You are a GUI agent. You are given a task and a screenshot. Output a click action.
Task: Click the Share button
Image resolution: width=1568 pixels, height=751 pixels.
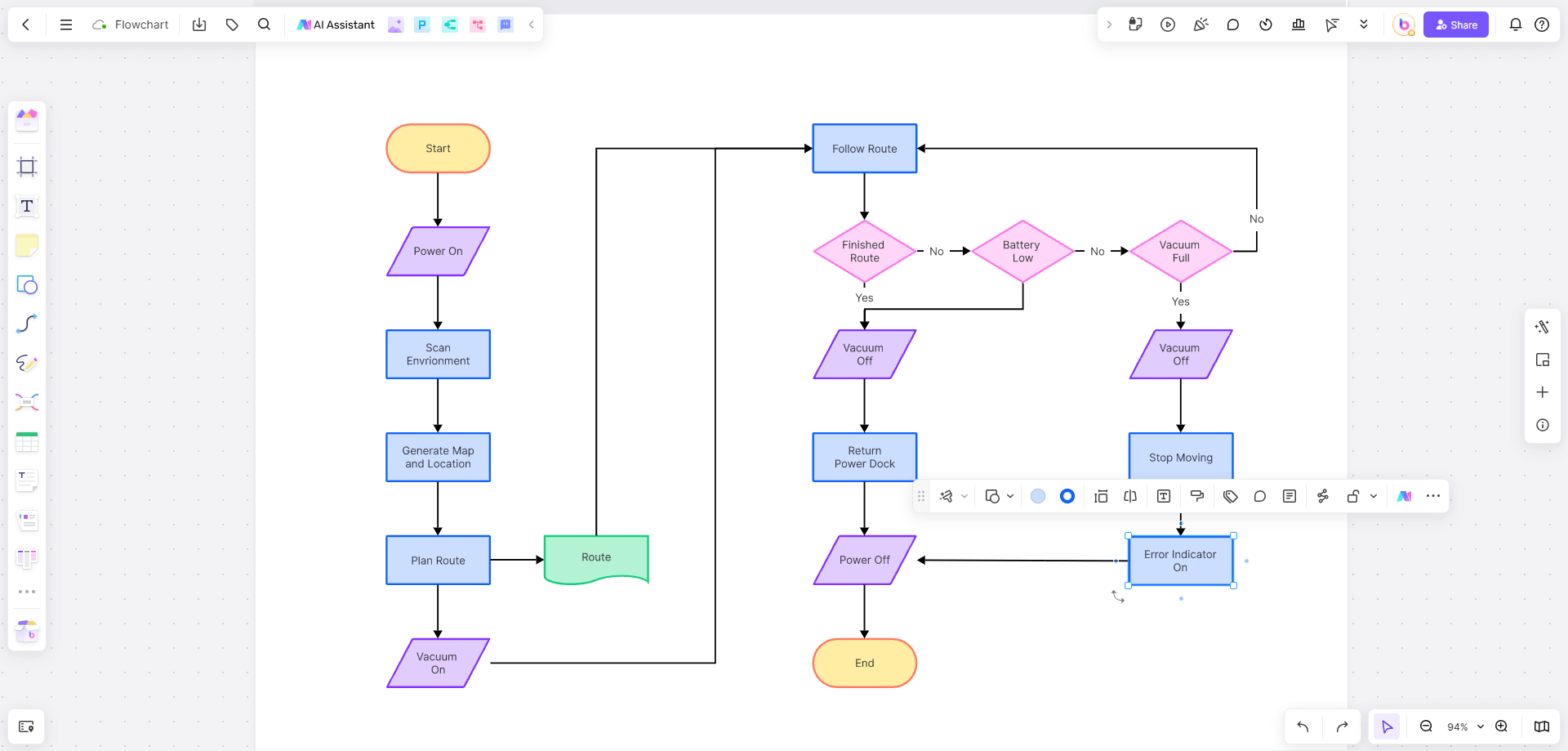click(x=1456, y=25)
